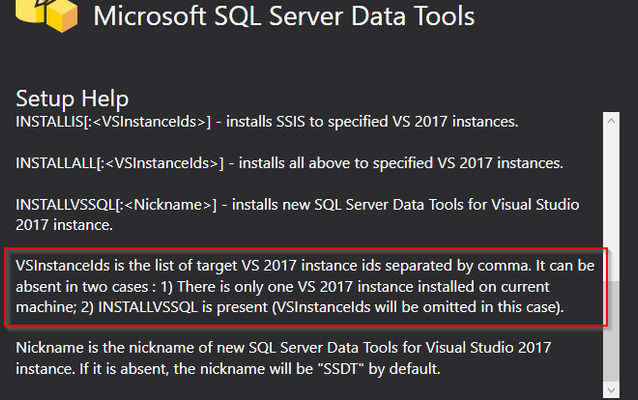Click the "absent in two cases" sentence
Image resolution: width=638 pixels, height=400 pixels.
tap(81, 287)
